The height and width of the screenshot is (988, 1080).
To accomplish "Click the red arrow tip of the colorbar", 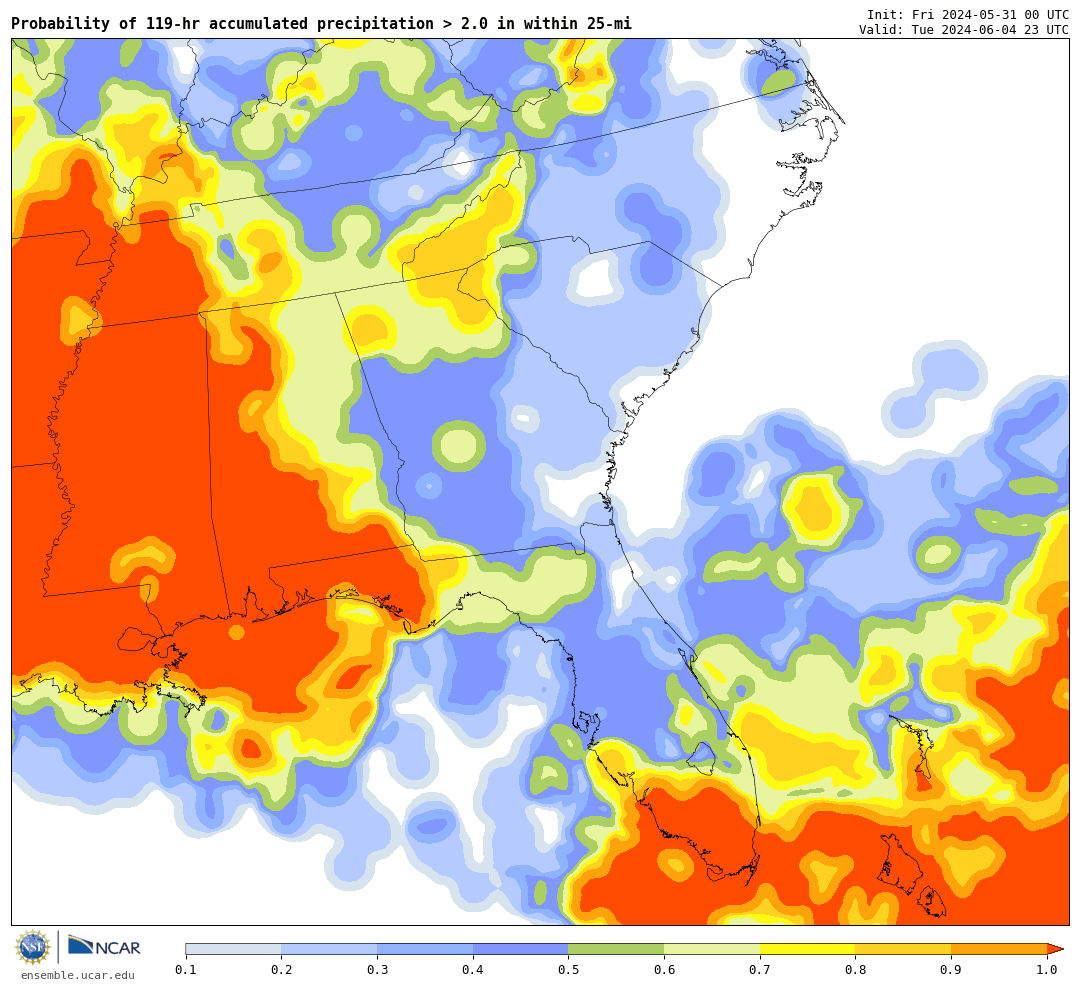I will pyautogui.click(x=1055, y=949).
